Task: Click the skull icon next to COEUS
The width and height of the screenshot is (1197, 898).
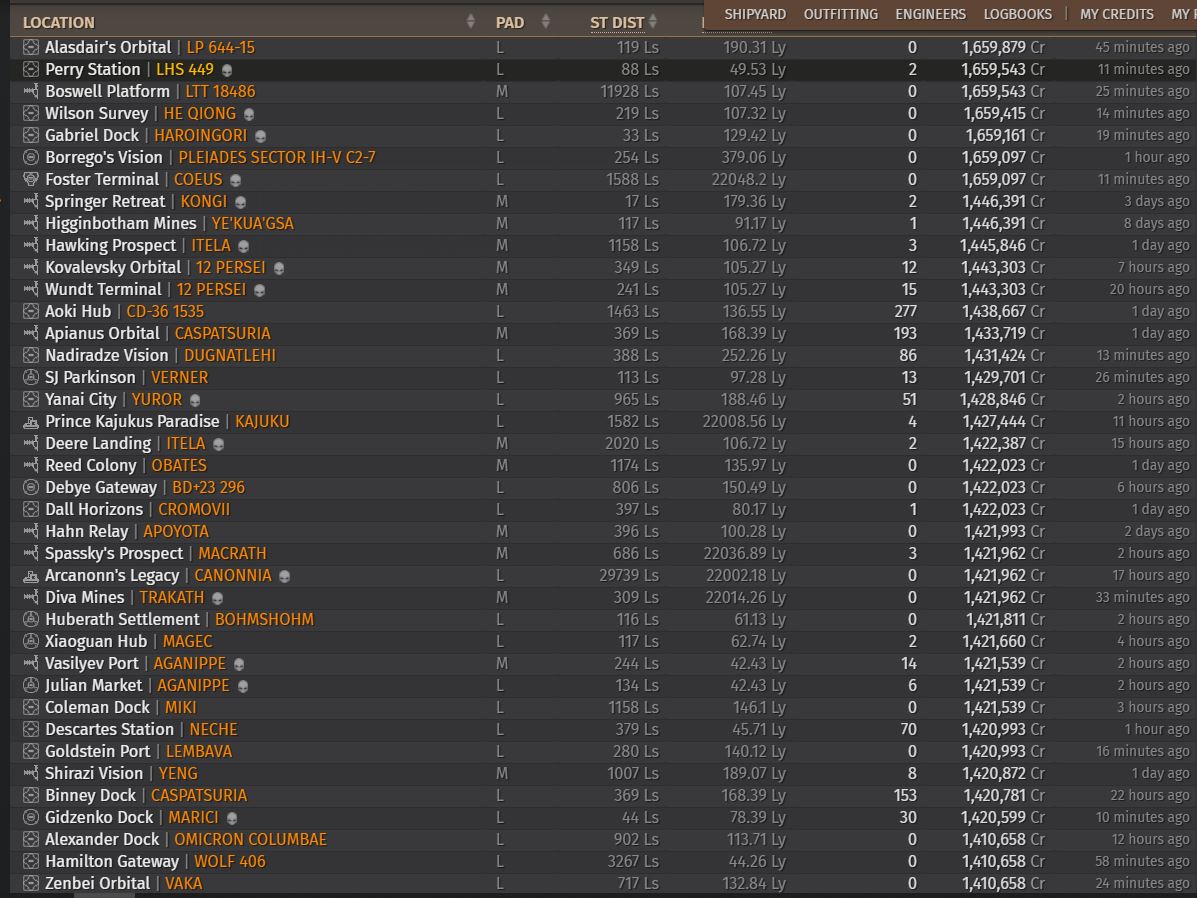Action: point(235,180)
